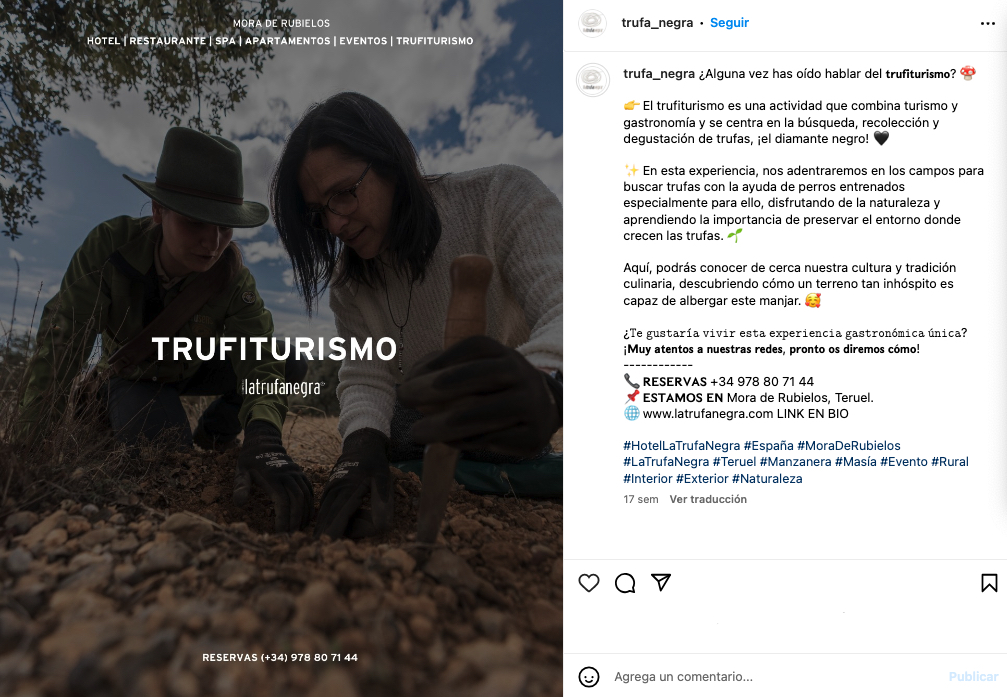
Task: Click the 17 sem post timestamp
Action: point(640,499)
